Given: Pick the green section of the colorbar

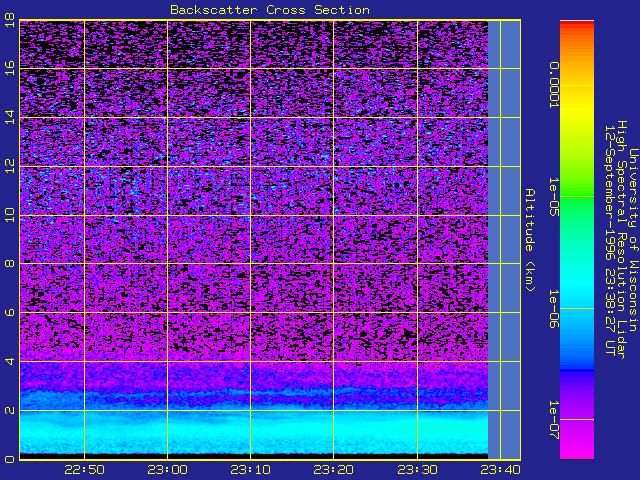Looking at the screenshot, I should click(x=577, y=196).
